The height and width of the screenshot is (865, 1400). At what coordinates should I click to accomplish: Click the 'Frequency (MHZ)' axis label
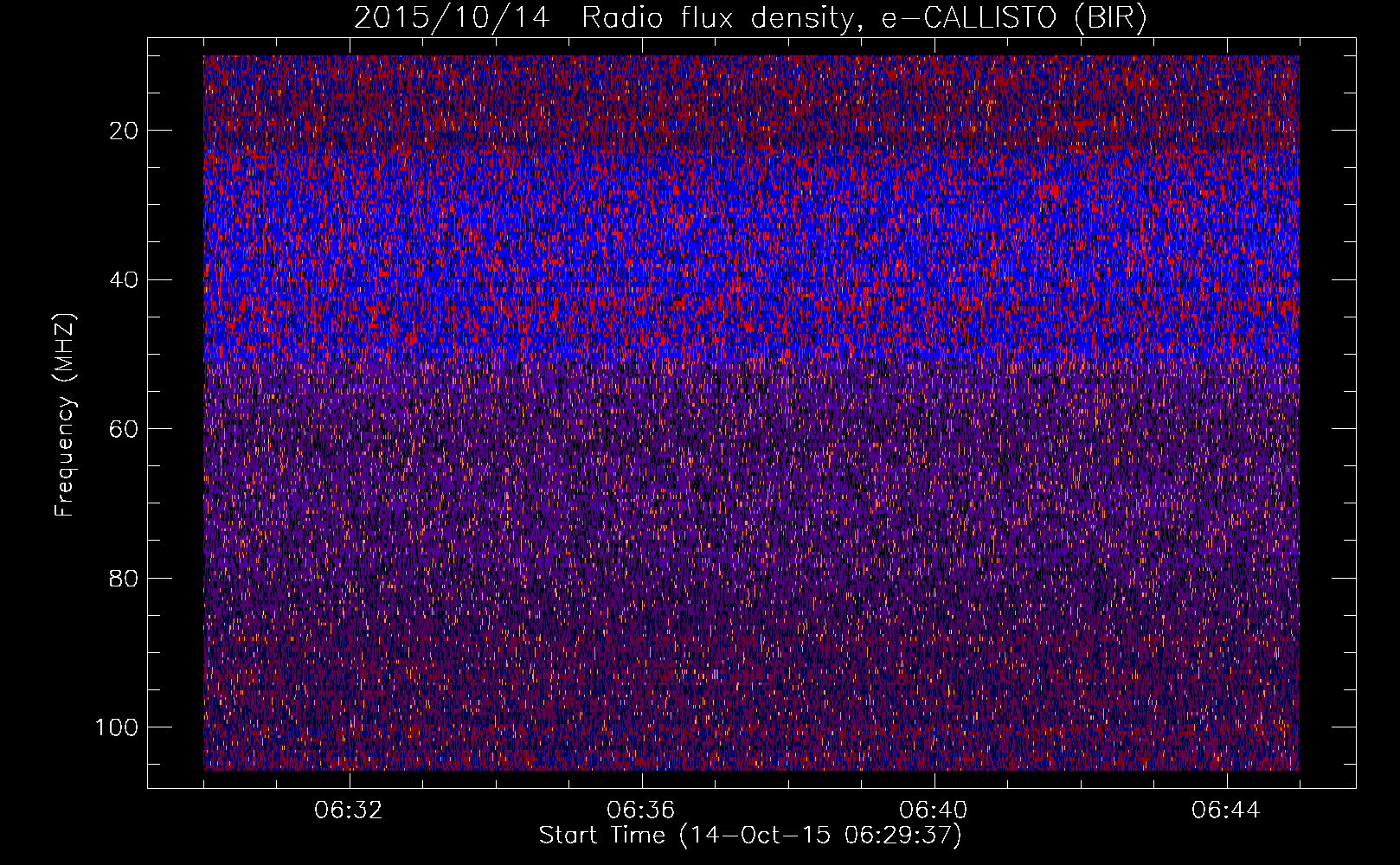65,415
